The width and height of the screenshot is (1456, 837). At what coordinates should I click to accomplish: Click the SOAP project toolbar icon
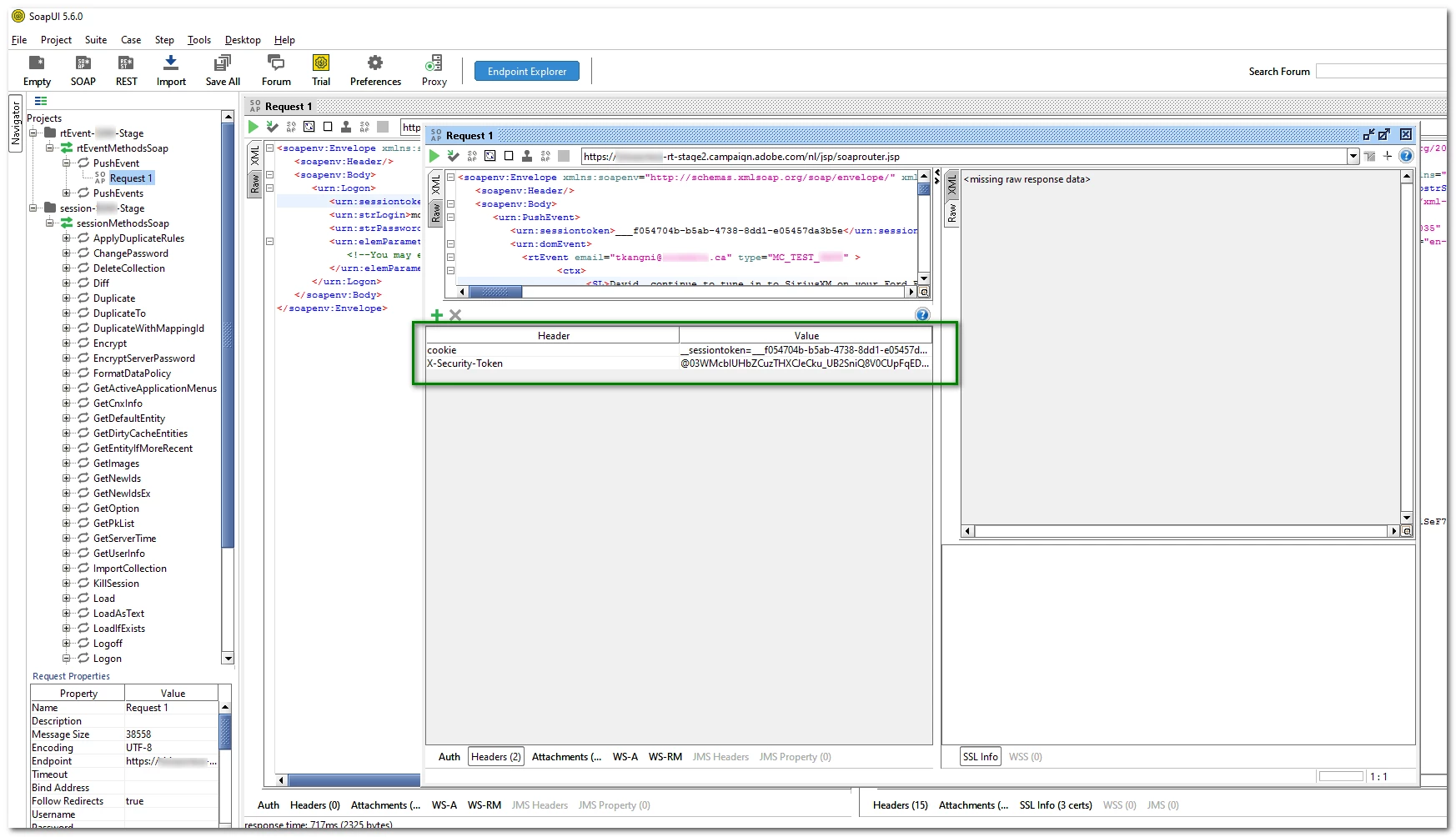83,71
